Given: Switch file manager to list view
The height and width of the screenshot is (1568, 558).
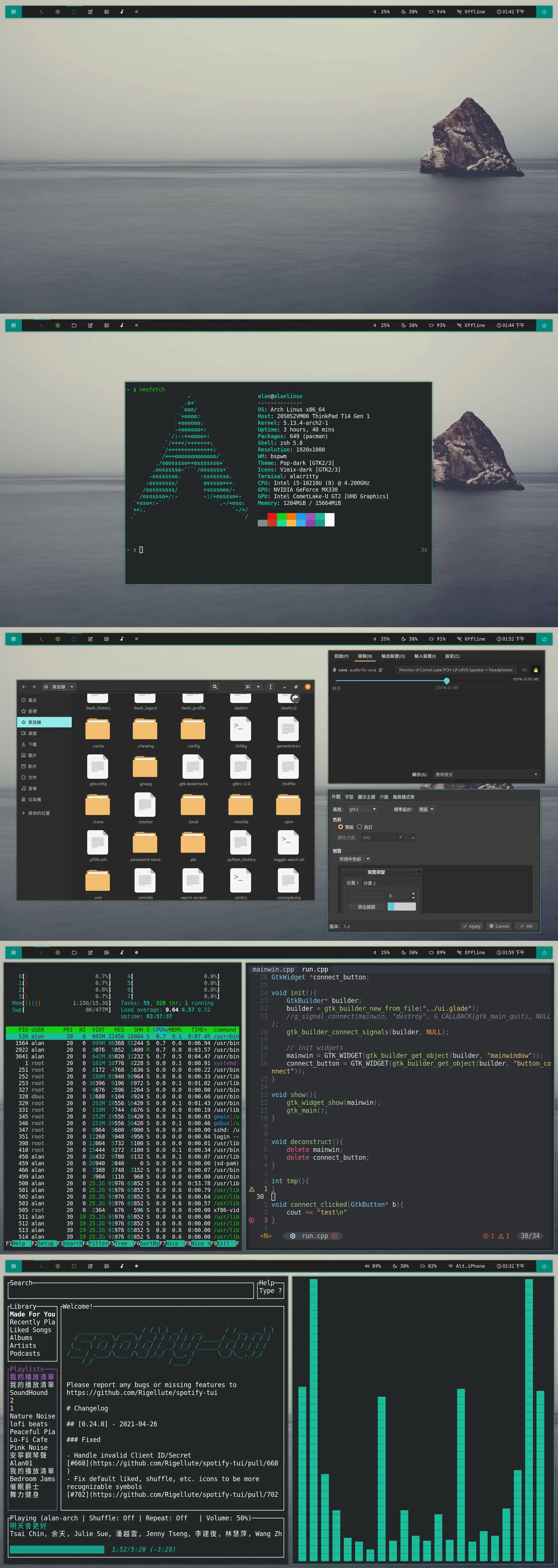Looking at the screenshot, I should [248, 687].
